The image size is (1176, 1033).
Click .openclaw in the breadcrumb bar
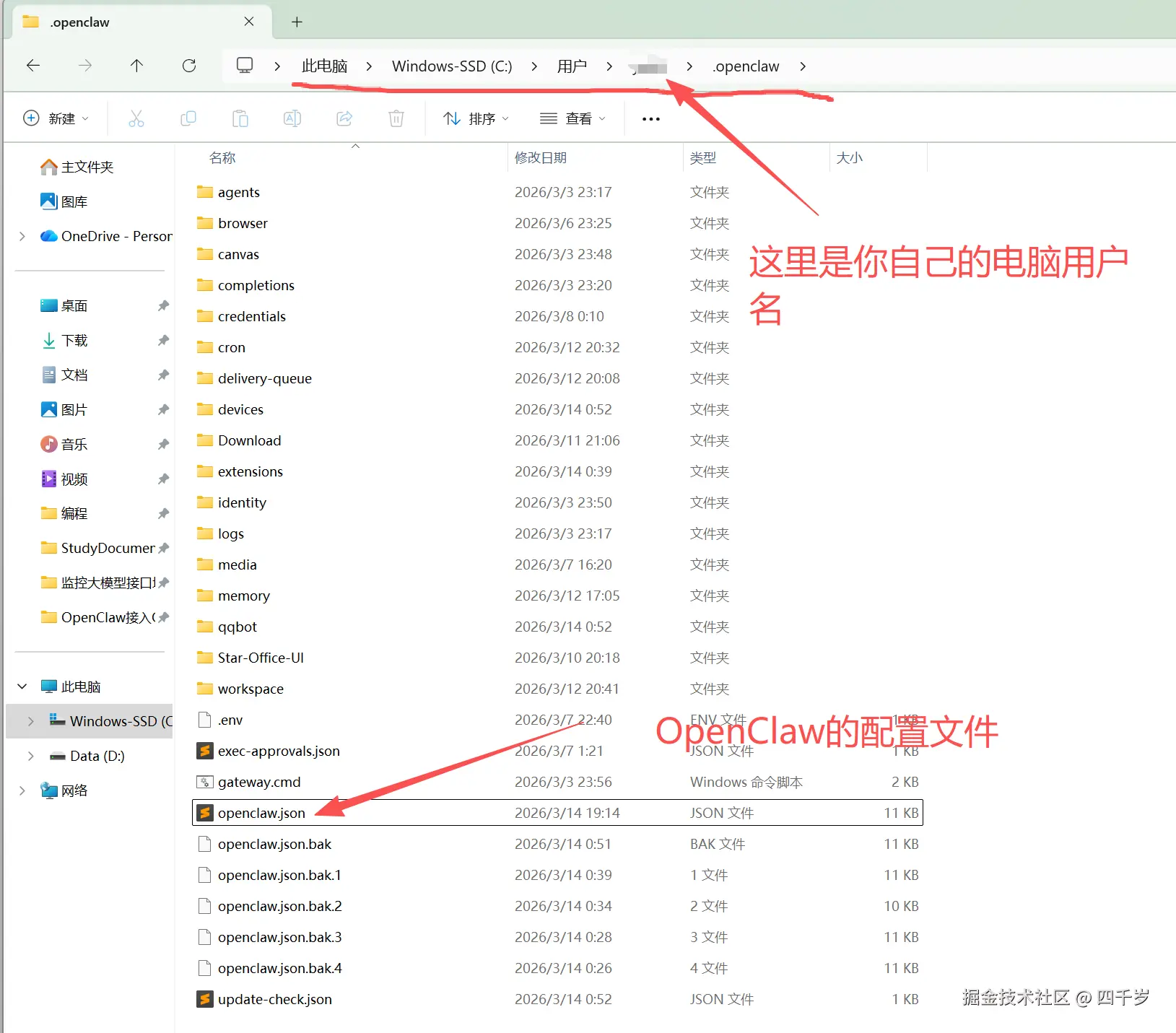click(746, 66)
